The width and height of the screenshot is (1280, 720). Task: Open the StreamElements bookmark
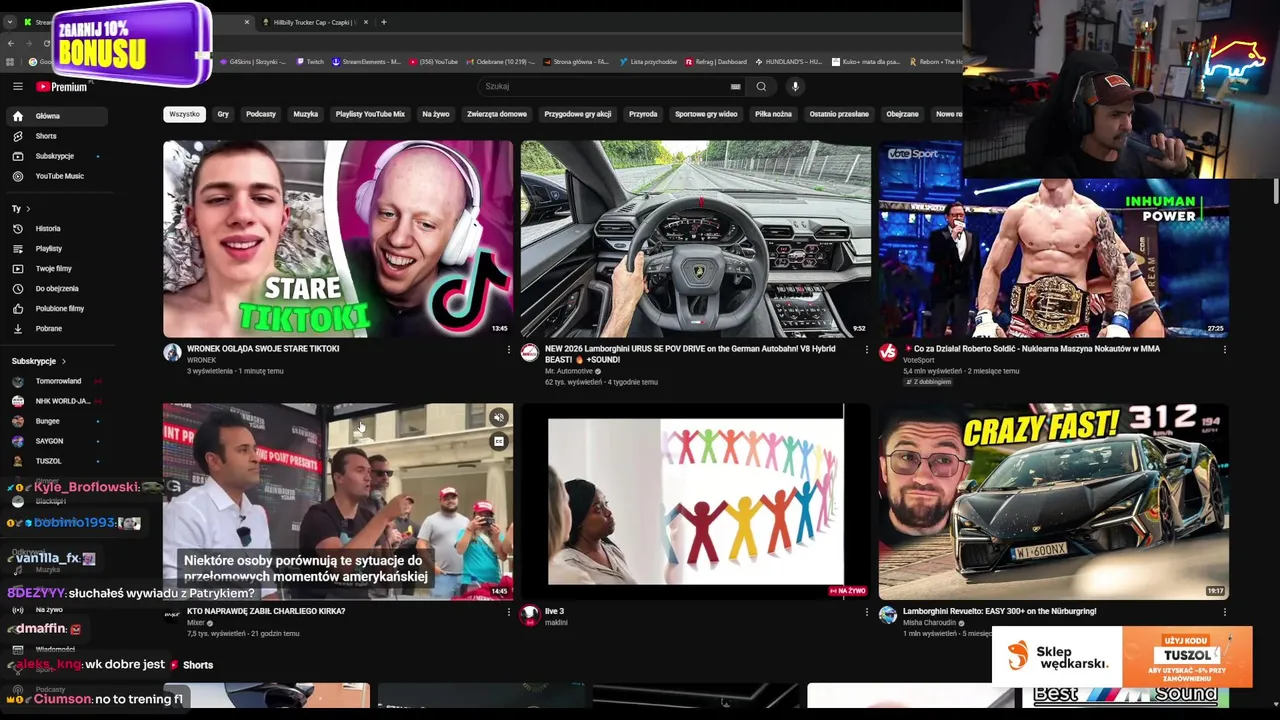tap(366, 62)
